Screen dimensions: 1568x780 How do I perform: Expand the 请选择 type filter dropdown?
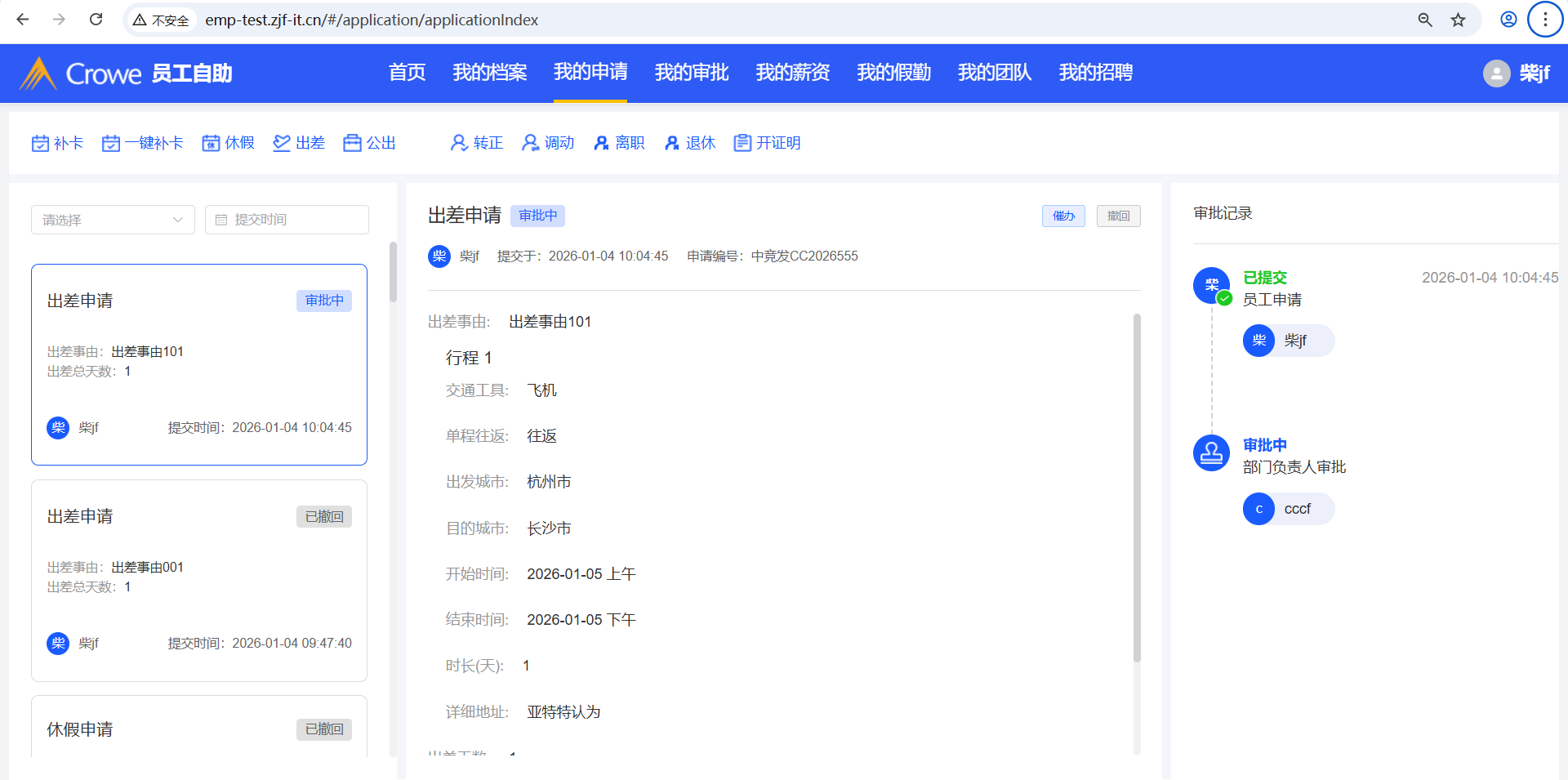tap(113, 220)
